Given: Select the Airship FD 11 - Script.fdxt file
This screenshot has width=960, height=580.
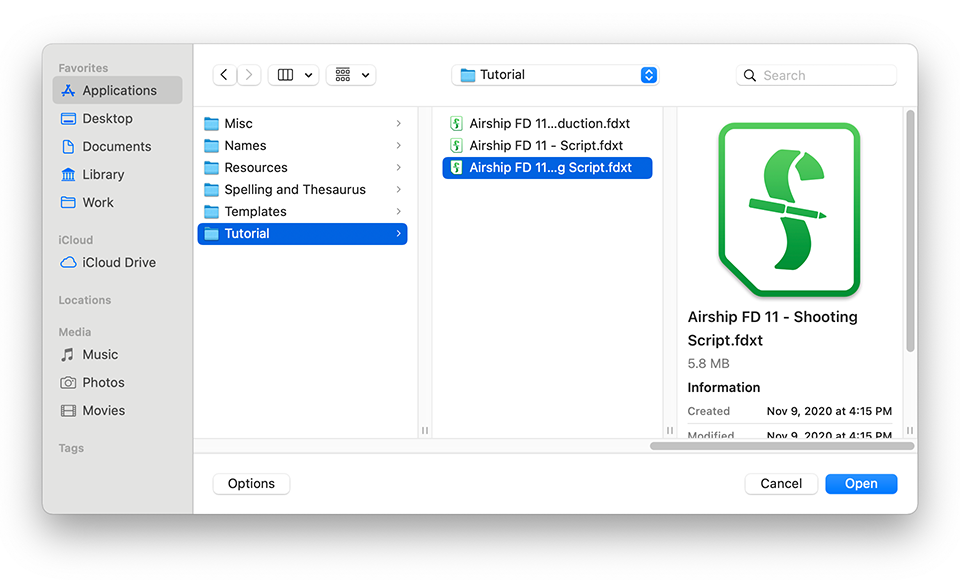Looking at the screenshot, I should 545,145.
